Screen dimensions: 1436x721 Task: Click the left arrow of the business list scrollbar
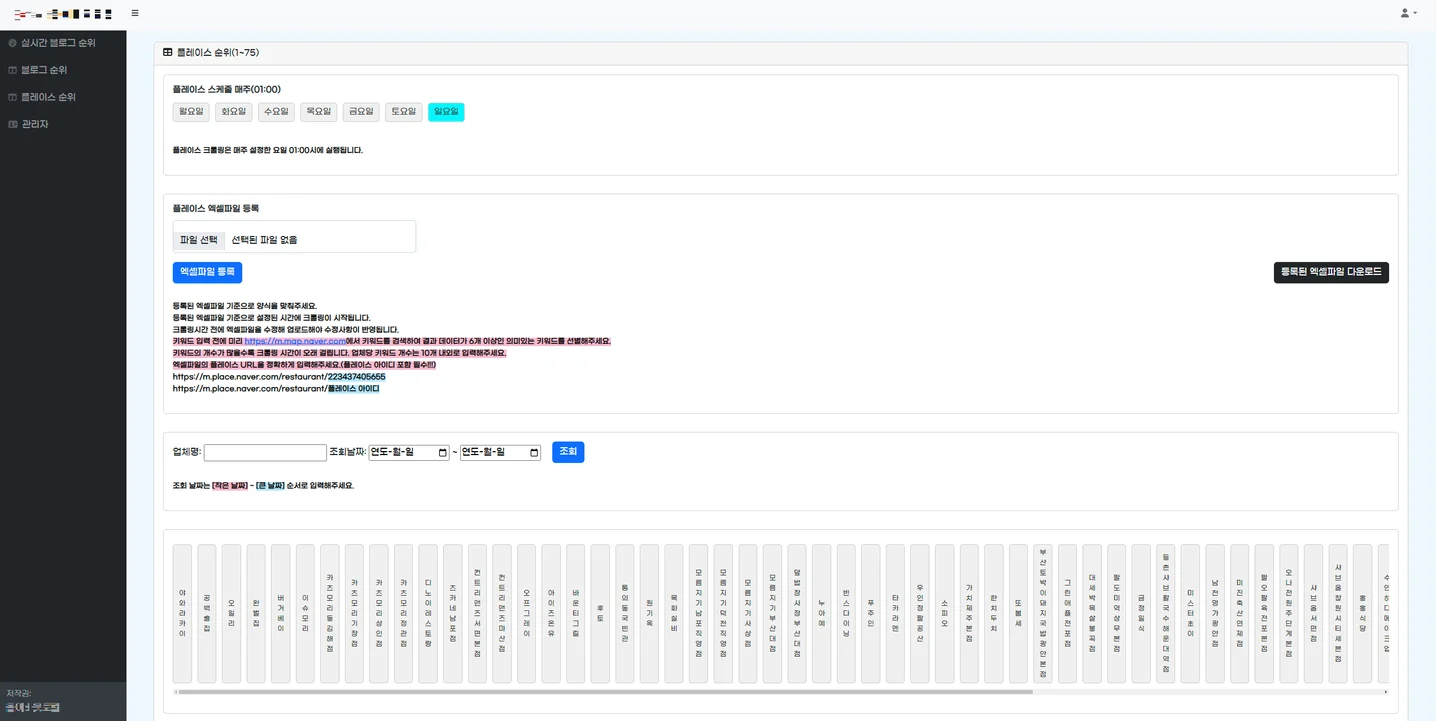(176, 691)
